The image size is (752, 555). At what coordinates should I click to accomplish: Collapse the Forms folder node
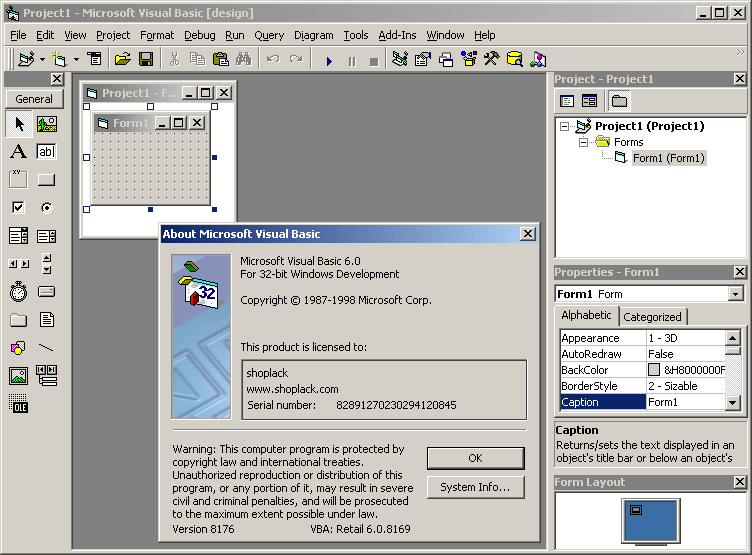point(583,142)
